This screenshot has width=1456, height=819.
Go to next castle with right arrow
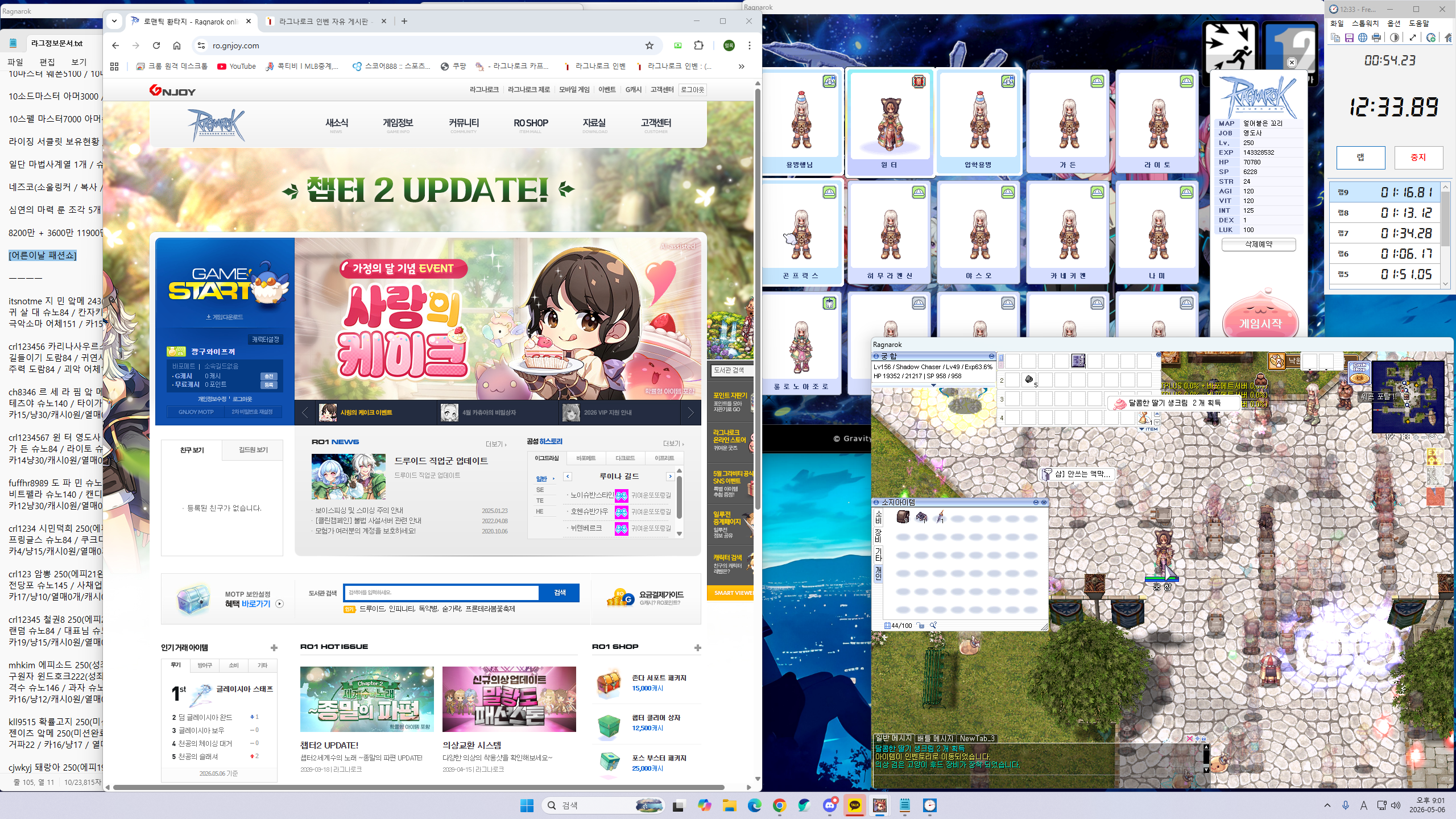pos(671,477)
